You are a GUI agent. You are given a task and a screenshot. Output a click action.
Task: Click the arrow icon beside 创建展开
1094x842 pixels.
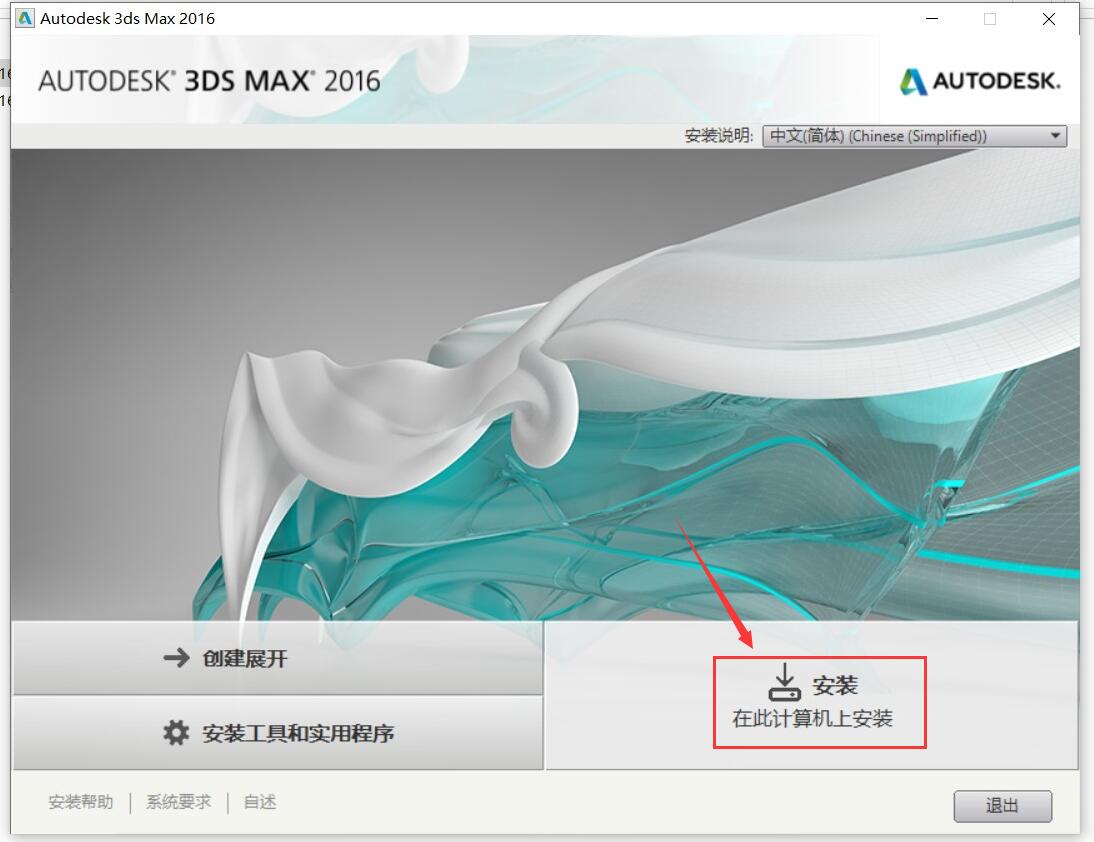[x=177, y=657]
